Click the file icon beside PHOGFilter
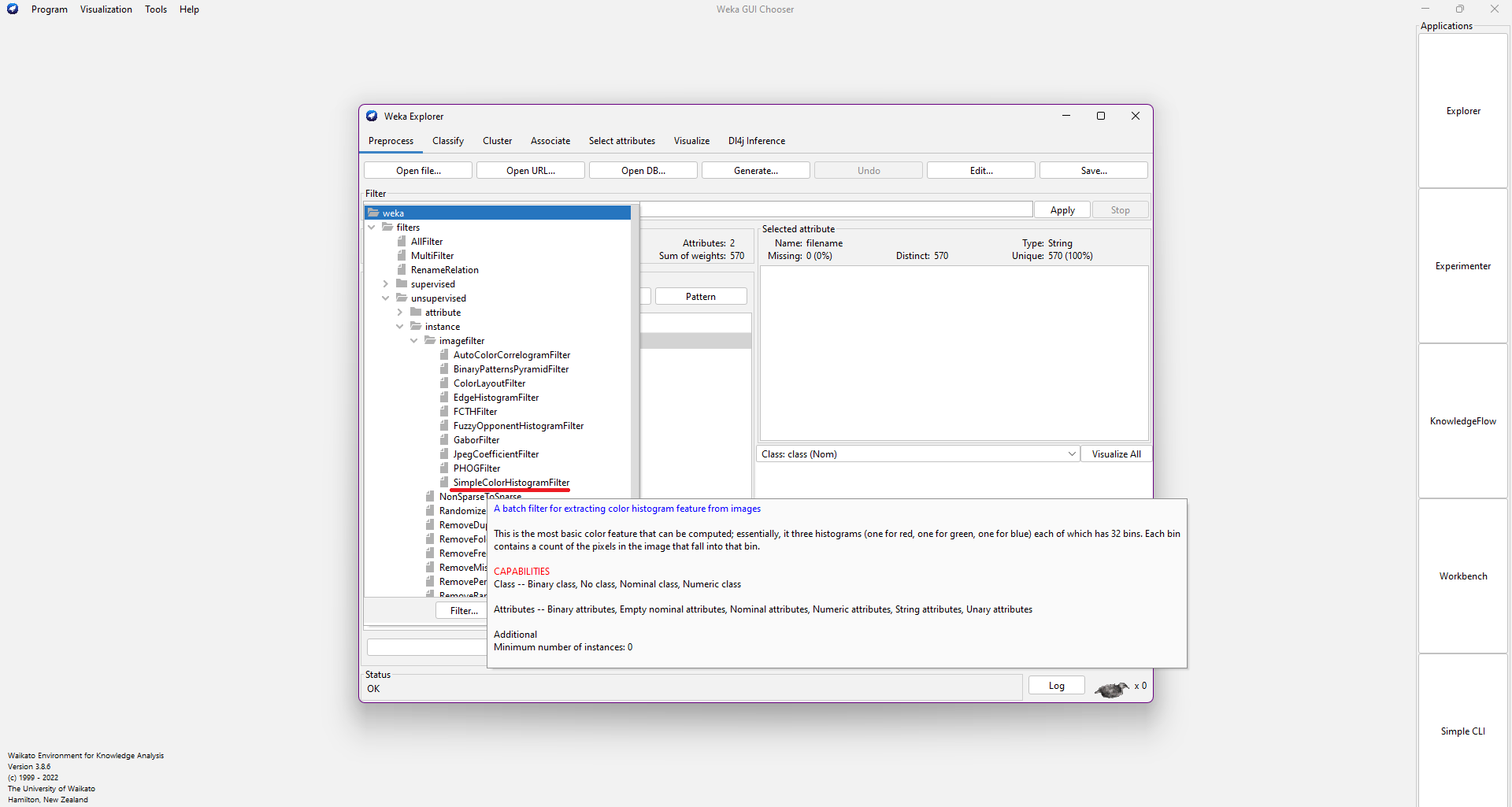Screen dimensions: 1512x807 coord(444,468)
